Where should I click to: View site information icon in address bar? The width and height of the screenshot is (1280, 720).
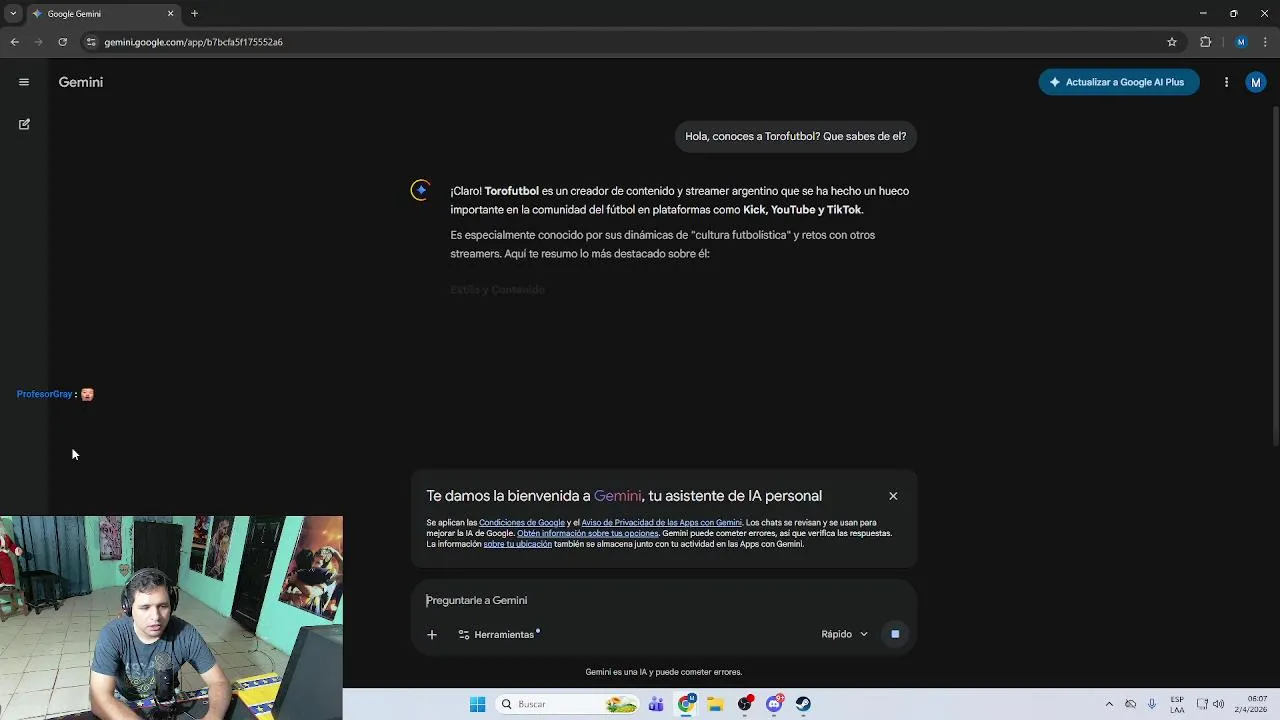pos(91,42)
